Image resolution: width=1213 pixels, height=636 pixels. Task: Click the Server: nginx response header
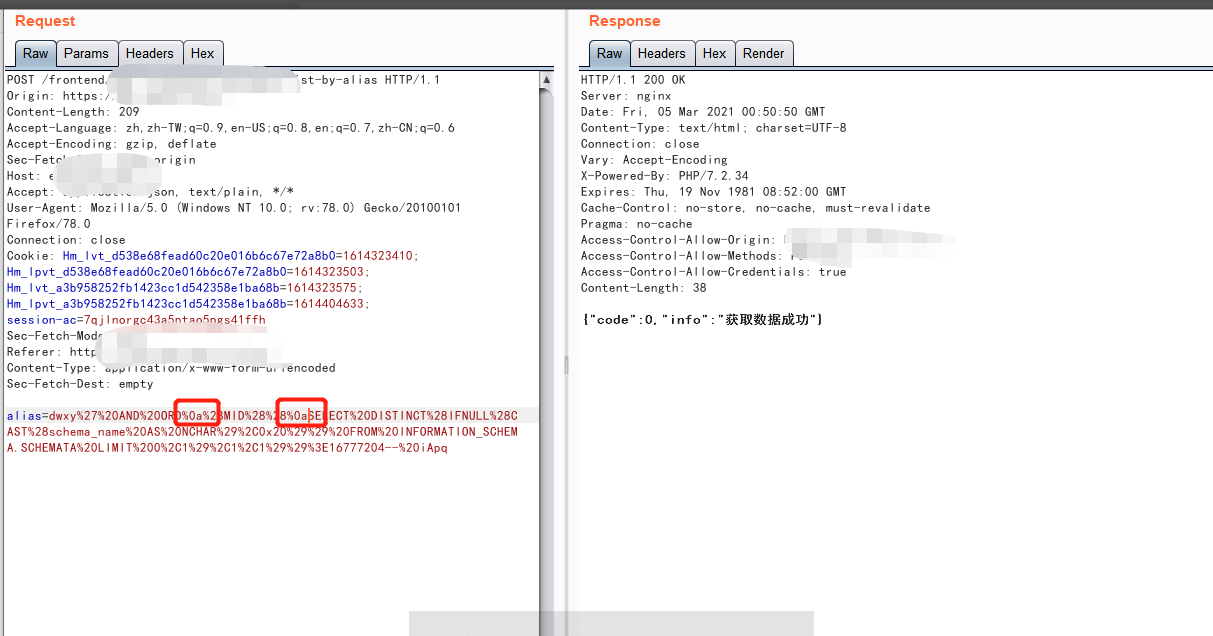[626, 96]
